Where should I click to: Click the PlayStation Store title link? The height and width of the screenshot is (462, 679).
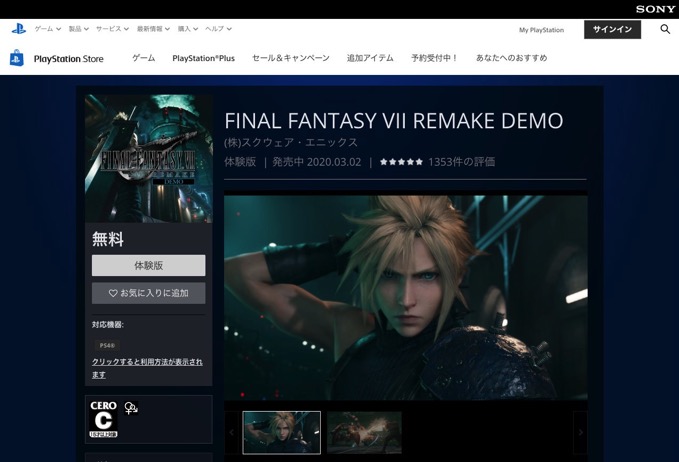(x=68, y=59)
